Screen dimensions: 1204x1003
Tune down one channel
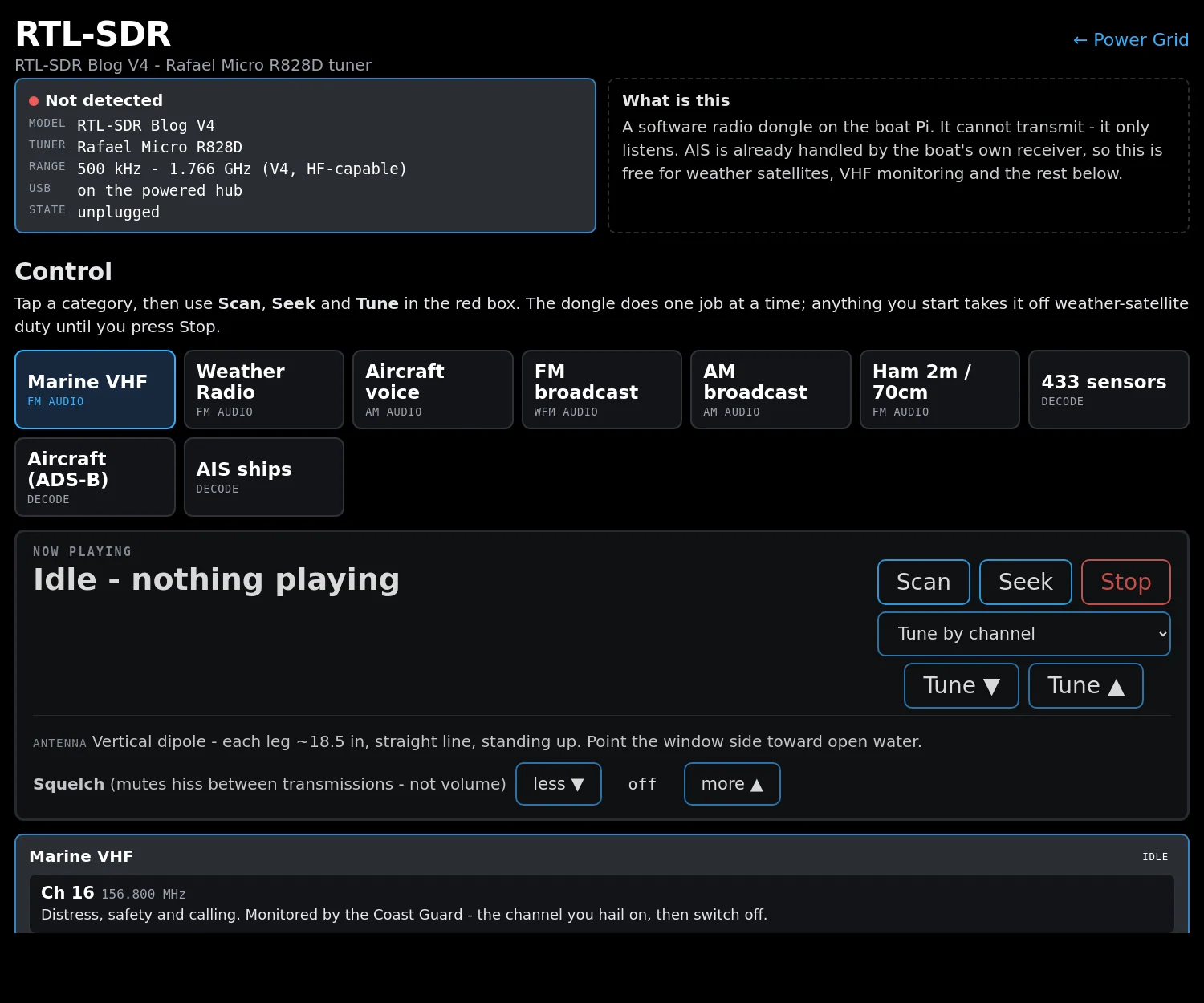point(962,685)
